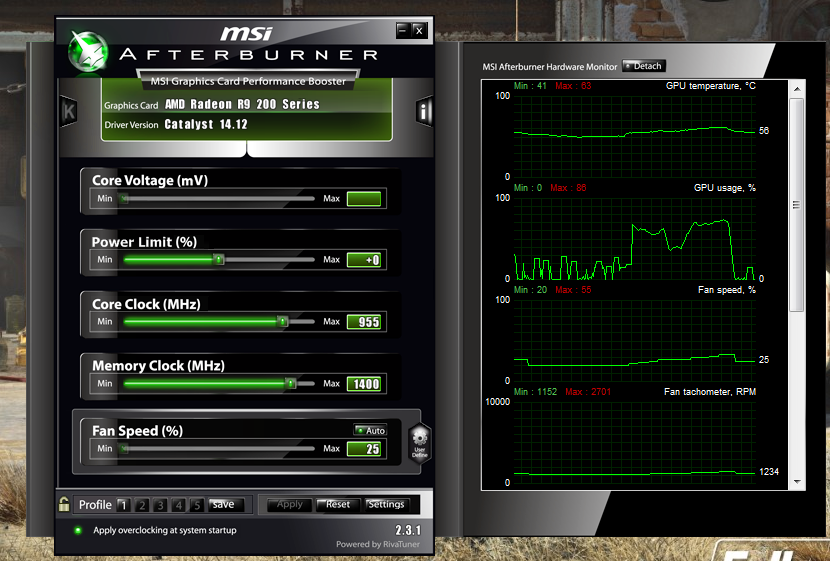
Task: Click the Power Limit +0 value field
Action: [364, 260]
